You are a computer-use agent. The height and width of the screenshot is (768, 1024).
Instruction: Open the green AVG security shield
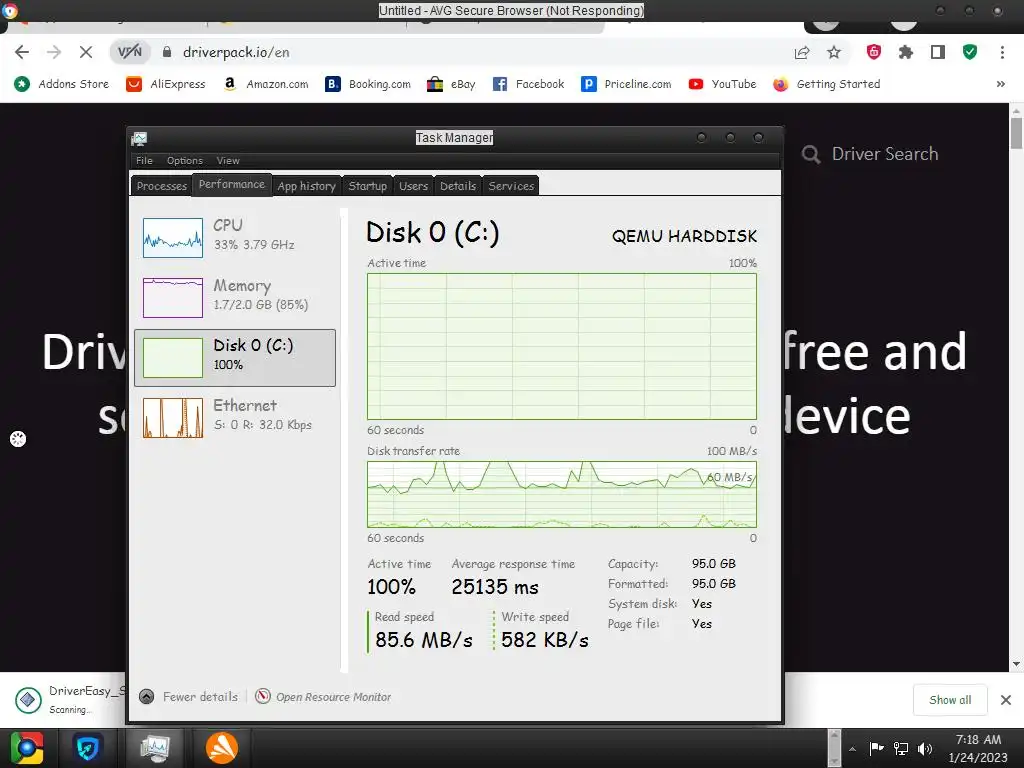tap(970, 52)
